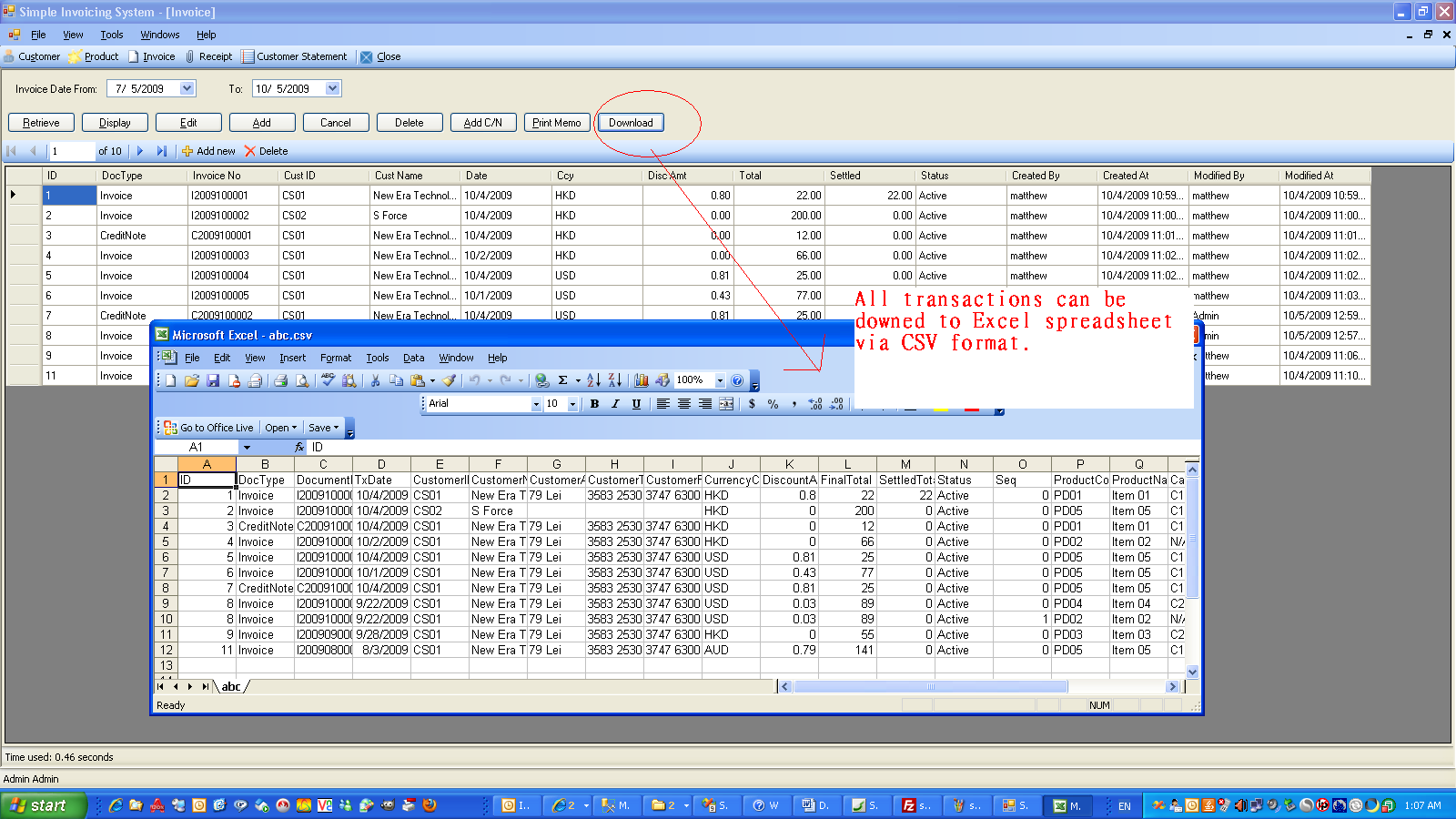Image resolution: width=1456 pixels, height=819 pixels.
Task: Click the Retrieve button
Action: click(41, 123)
